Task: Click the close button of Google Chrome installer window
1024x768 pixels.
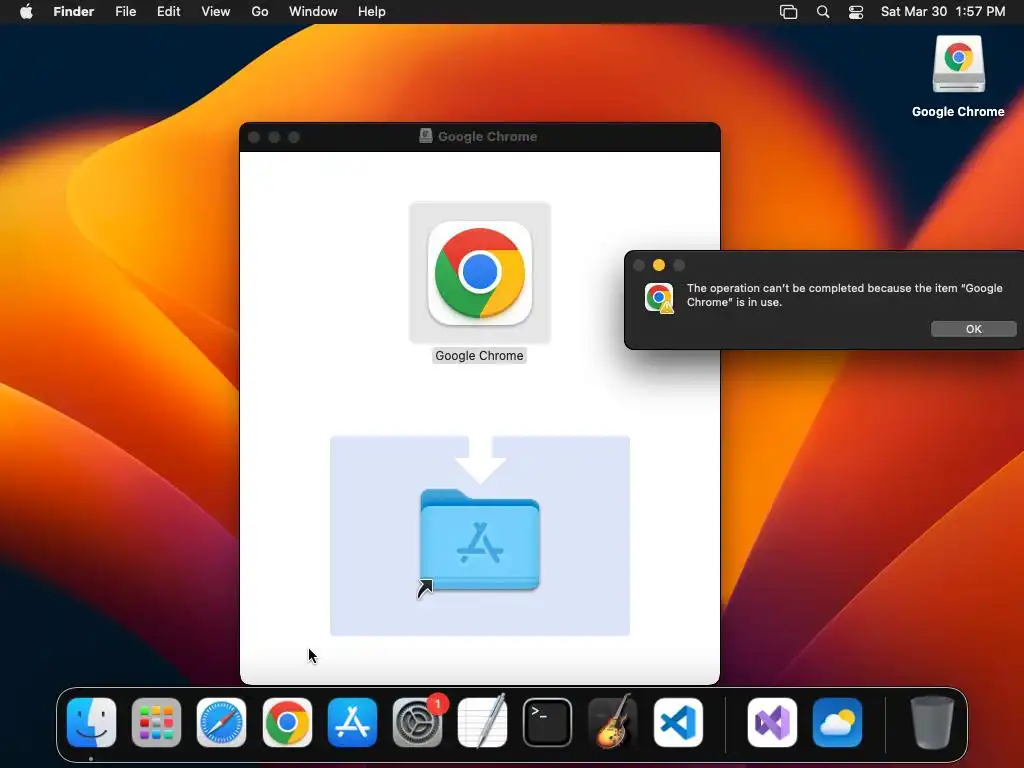Action: point(255,137)
